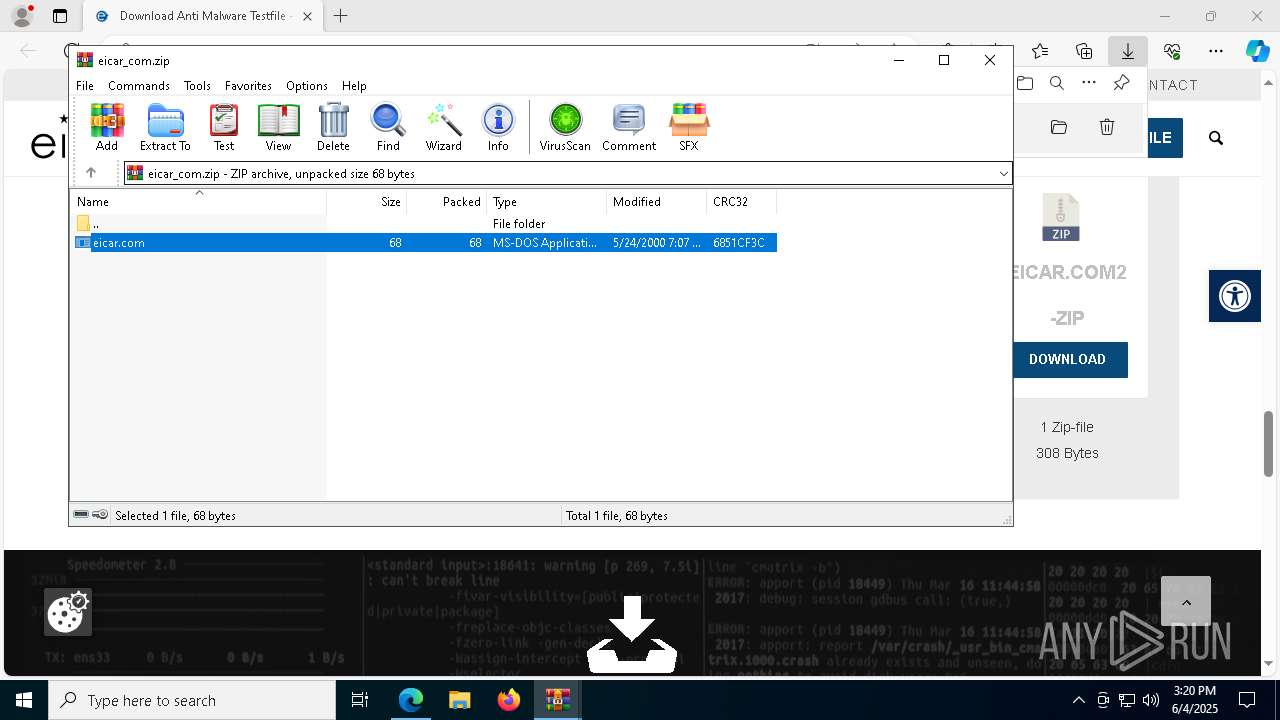This screenshot has height=720, width=1280.
Task: Select the parent folder '..' row
Action: coord(425,224)
